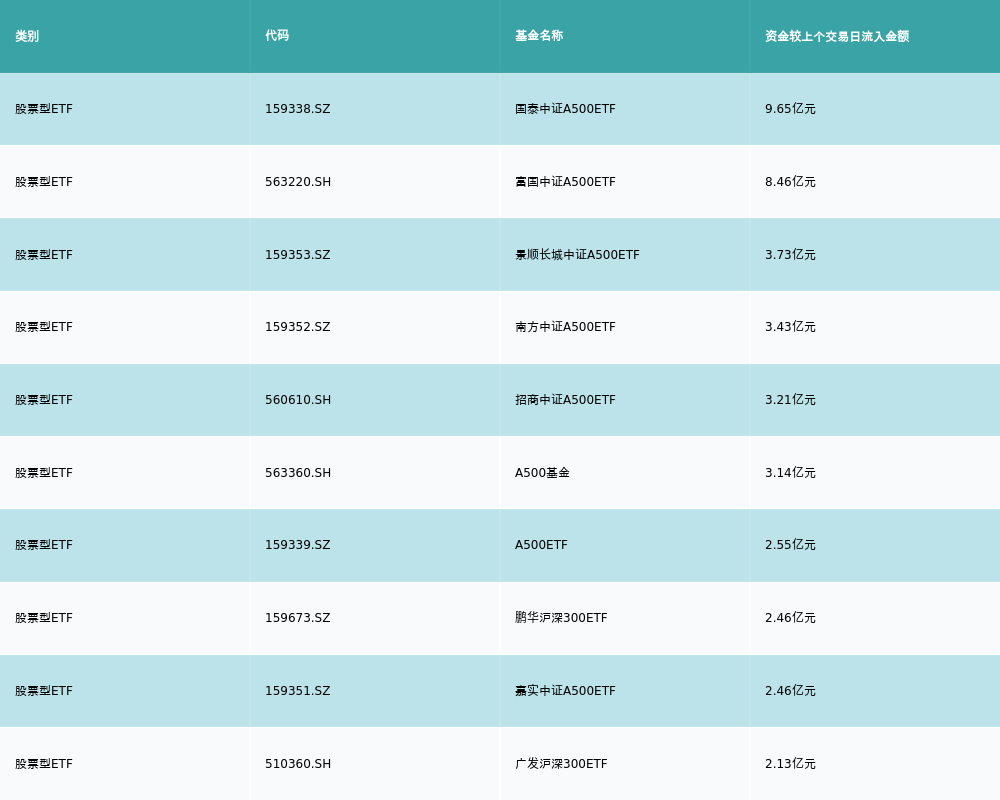1000x800 pixels.
Task: Select fund name 景顺长城中证A500ETF
Action: (577, 255)
